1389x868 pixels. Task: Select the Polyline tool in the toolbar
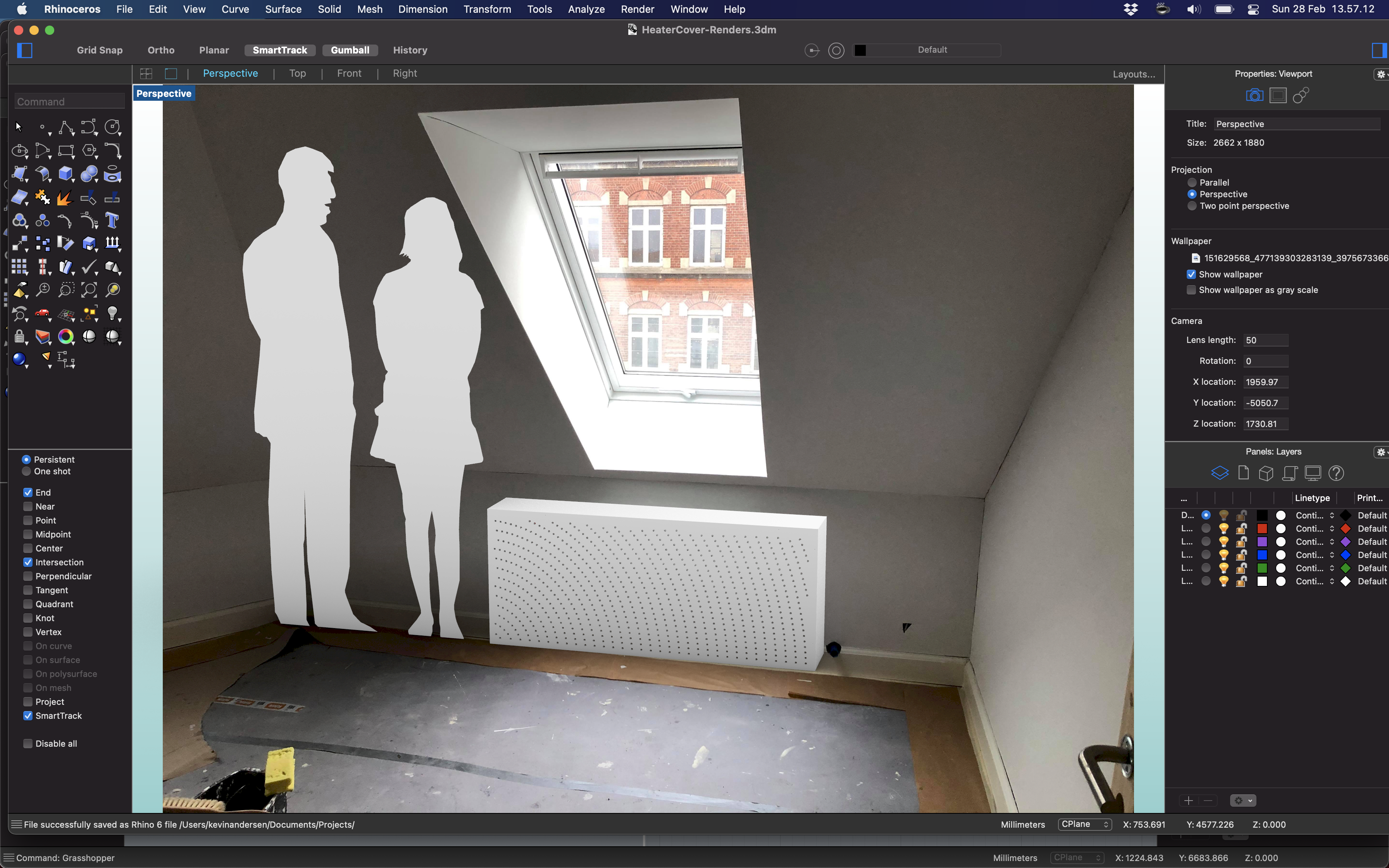[x=66, y=127]
